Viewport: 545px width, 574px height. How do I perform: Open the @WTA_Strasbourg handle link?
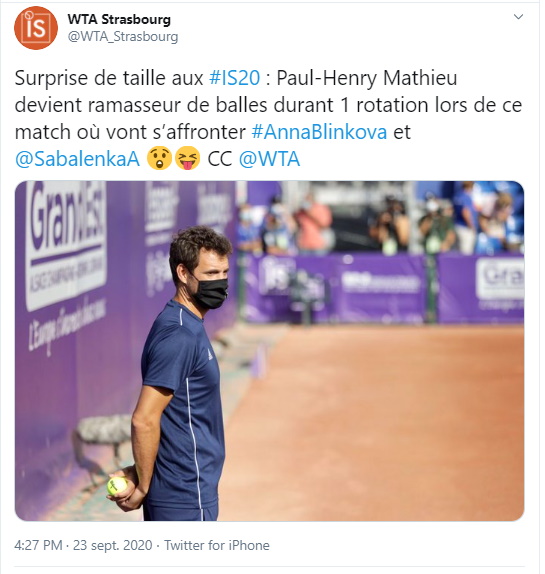point(123,37)
